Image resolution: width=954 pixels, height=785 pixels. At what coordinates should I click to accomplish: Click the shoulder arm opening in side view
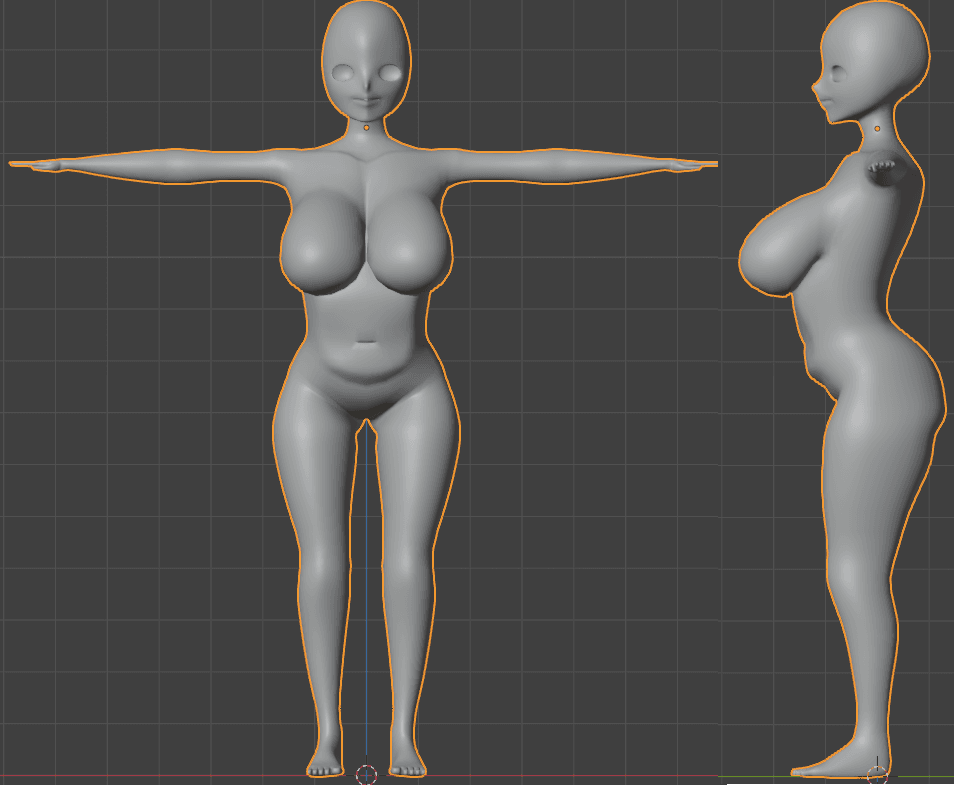(886, 171)
